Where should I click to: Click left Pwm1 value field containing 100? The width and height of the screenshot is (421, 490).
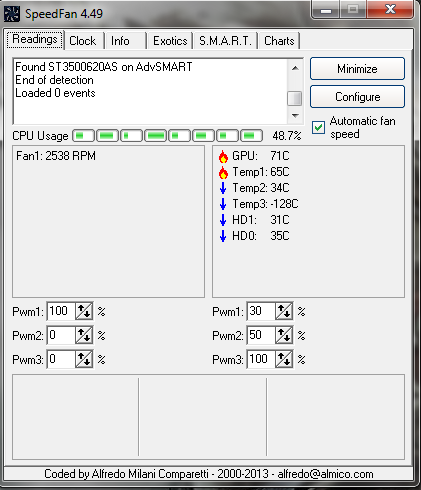click(61, 311)
